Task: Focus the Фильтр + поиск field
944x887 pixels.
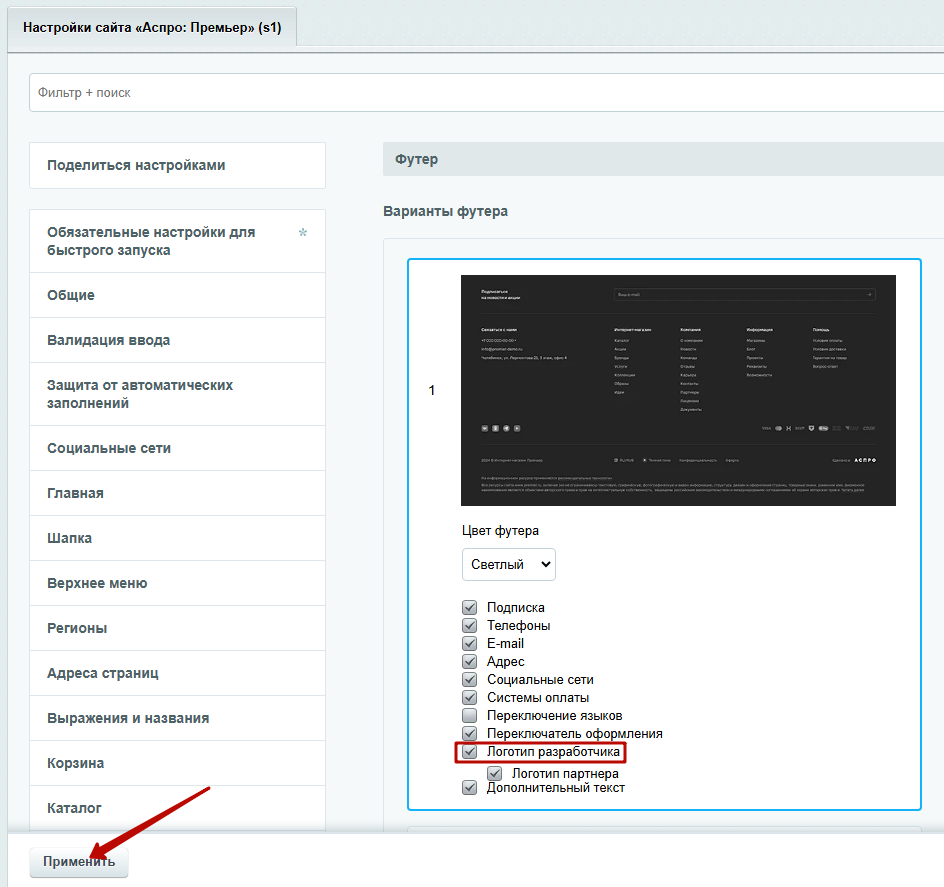Action: [486, 93]
